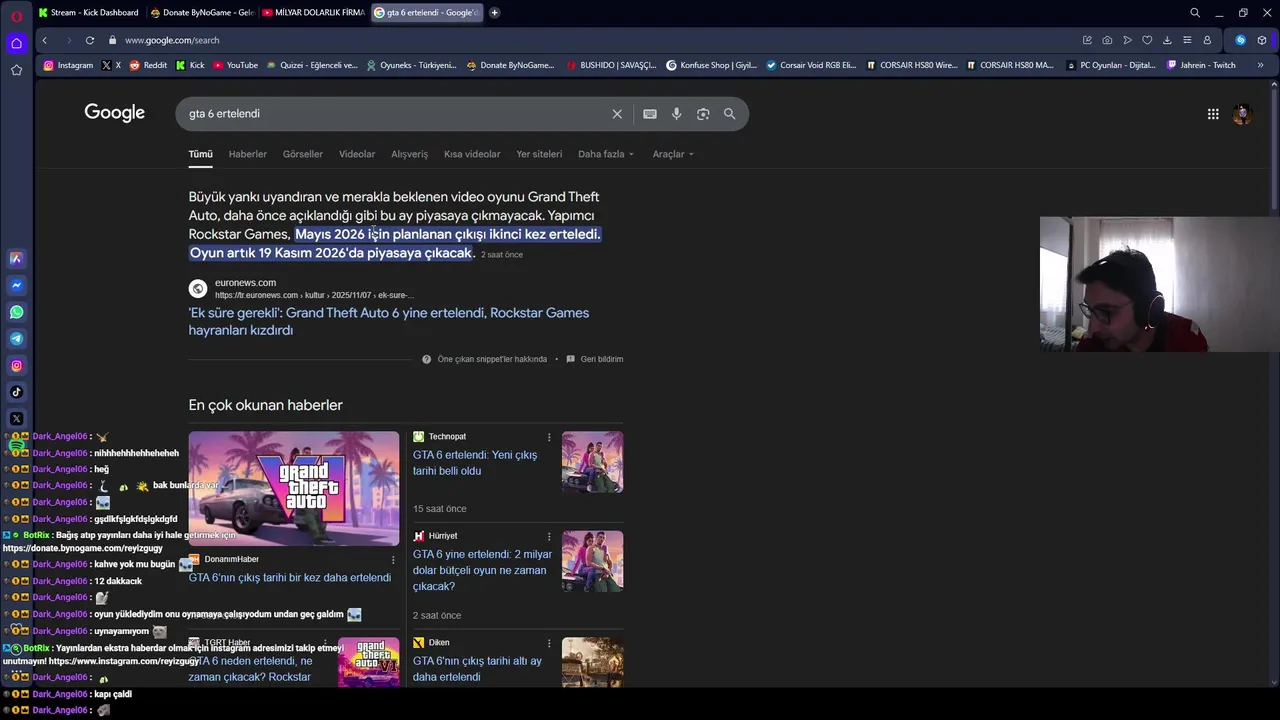
Task: Select the Yer siteleri filter
Action: pos(539,154)
